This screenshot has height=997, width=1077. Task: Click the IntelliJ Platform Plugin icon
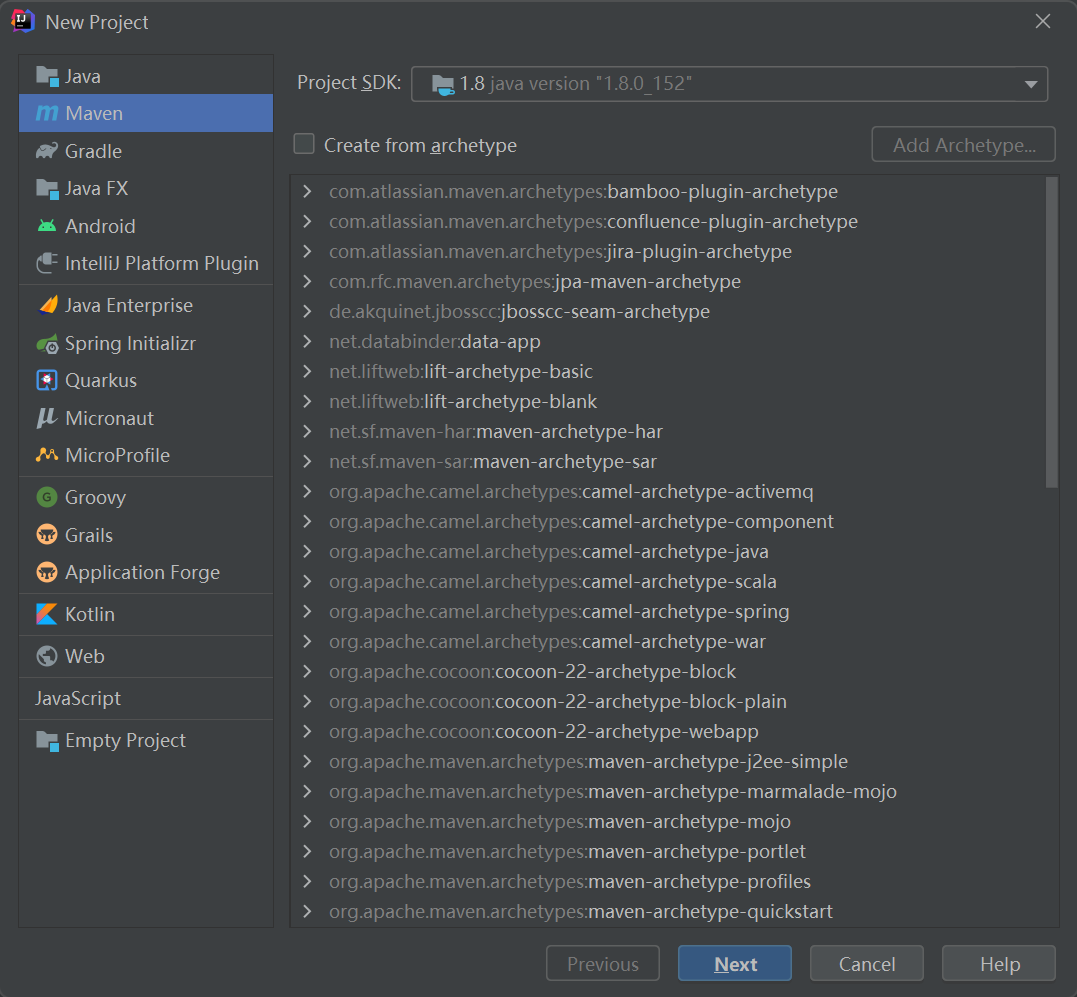[47, 263]
